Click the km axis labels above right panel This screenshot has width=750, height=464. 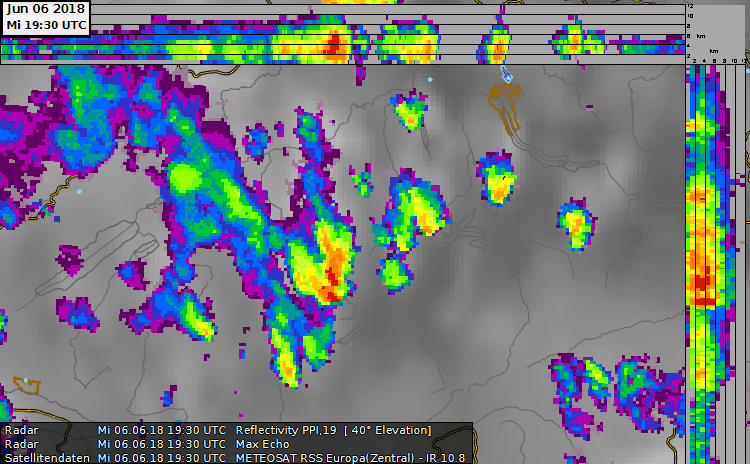715,61
